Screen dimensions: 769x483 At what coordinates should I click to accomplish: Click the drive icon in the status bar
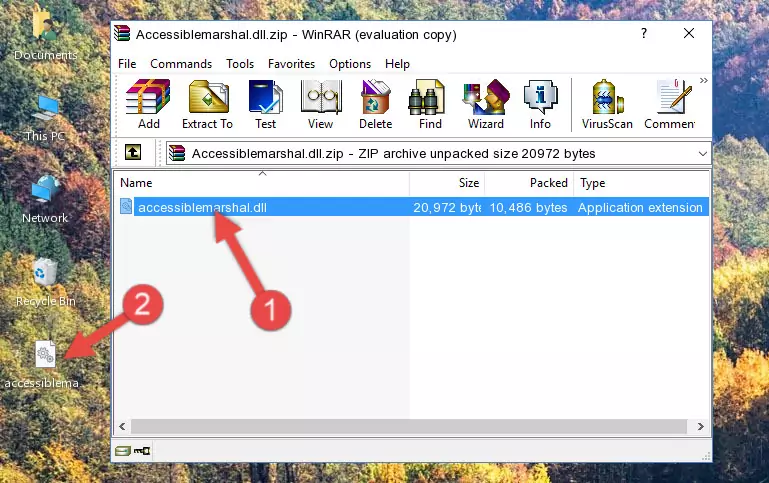click(x=123, y=451)
